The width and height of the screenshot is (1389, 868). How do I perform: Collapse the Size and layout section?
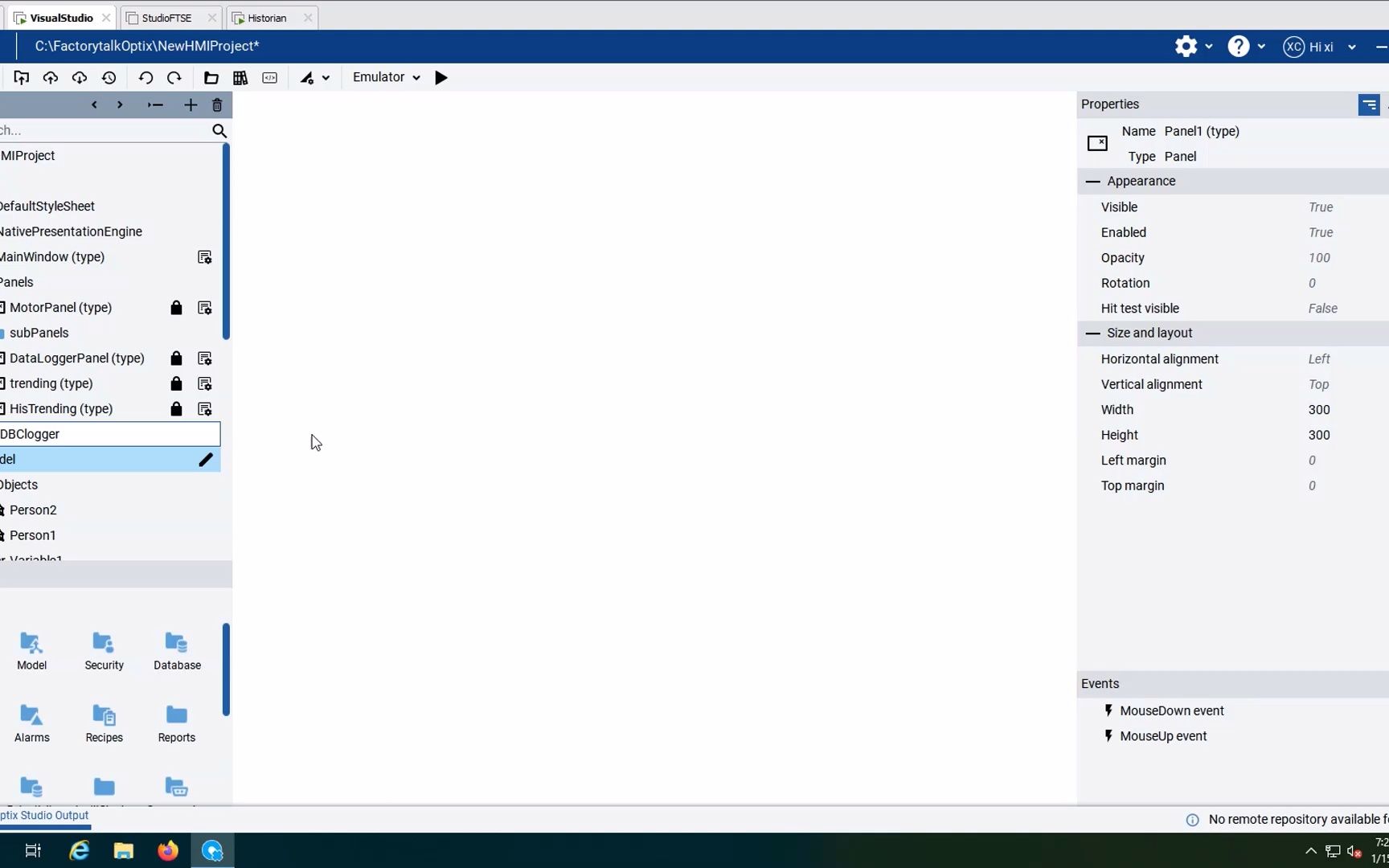(x=1092, y=334)
